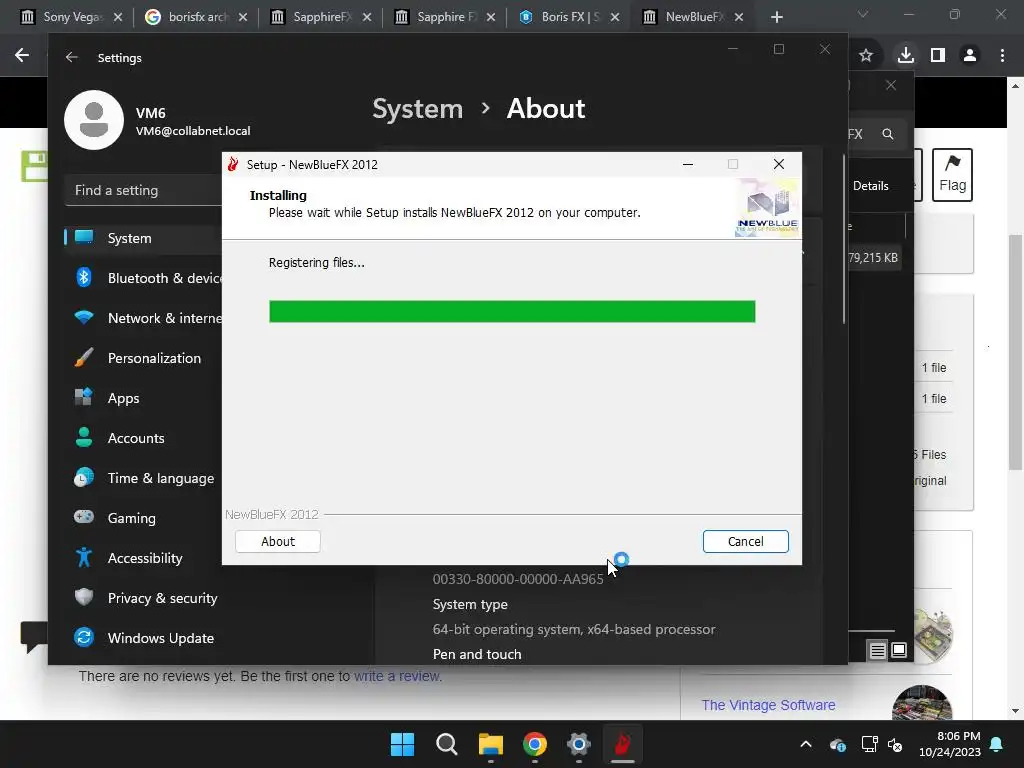Open Personalization settings

[144, 358]
